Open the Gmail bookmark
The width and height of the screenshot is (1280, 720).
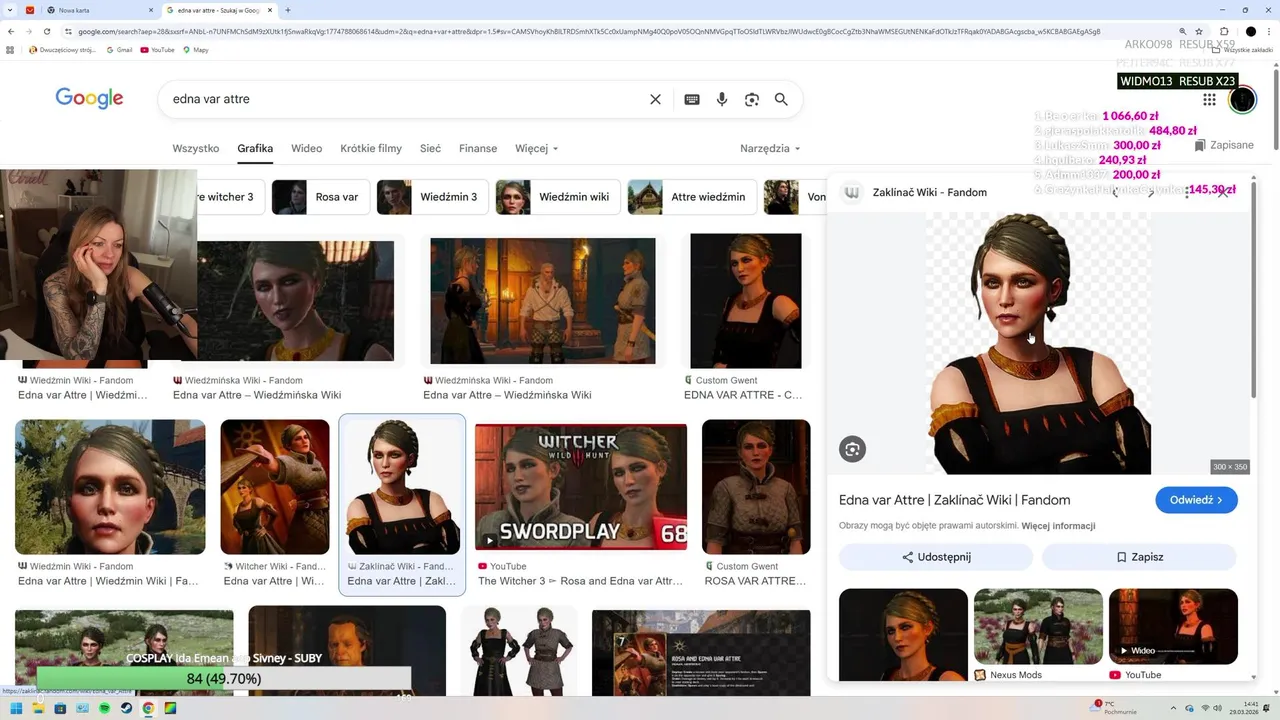pyautogui.click(x=119, y=49)
